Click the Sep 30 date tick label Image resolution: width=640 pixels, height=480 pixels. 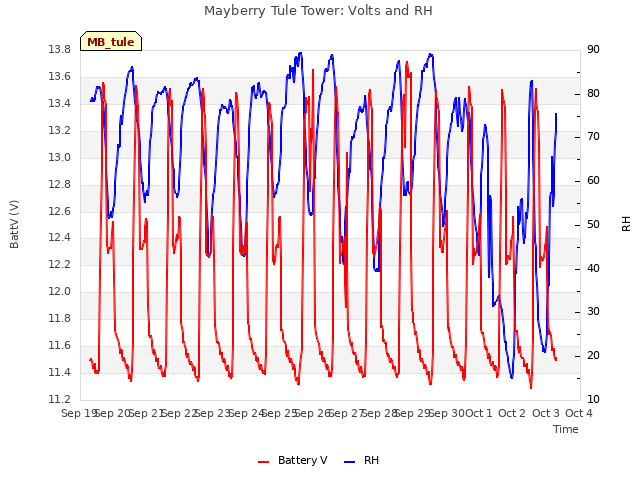pyautogui.click(x=446, y=413)
